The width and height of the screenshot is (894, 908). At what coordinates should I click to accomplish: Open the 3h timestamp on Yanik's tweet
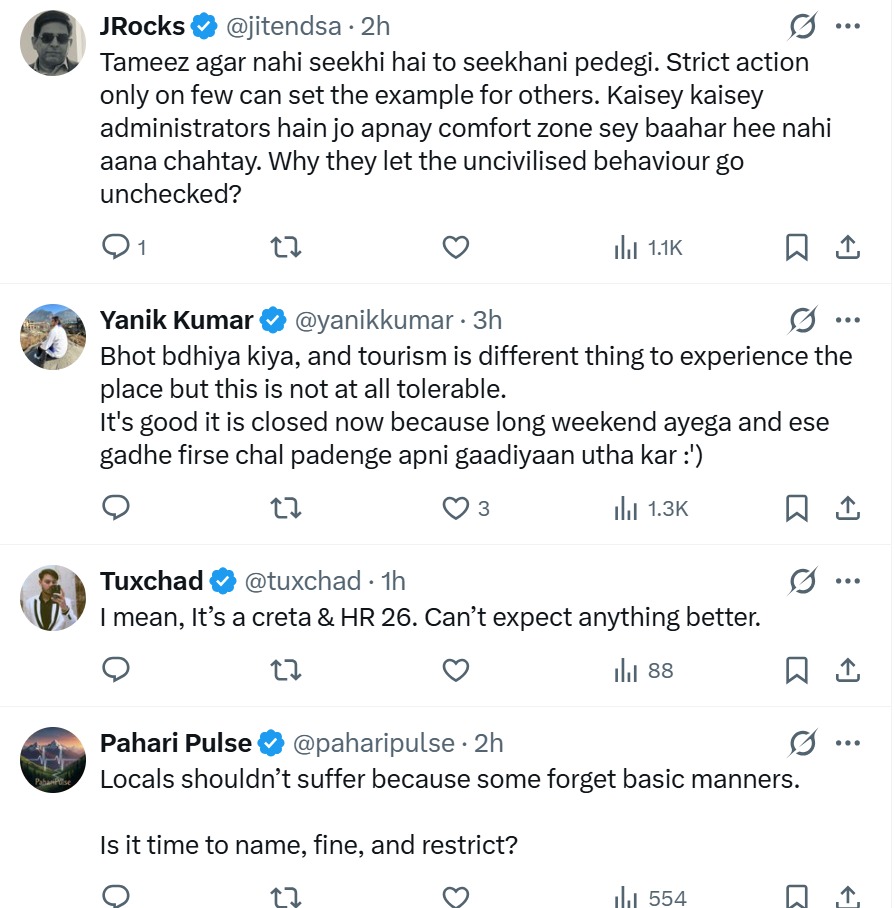click(x=487, y=320)
